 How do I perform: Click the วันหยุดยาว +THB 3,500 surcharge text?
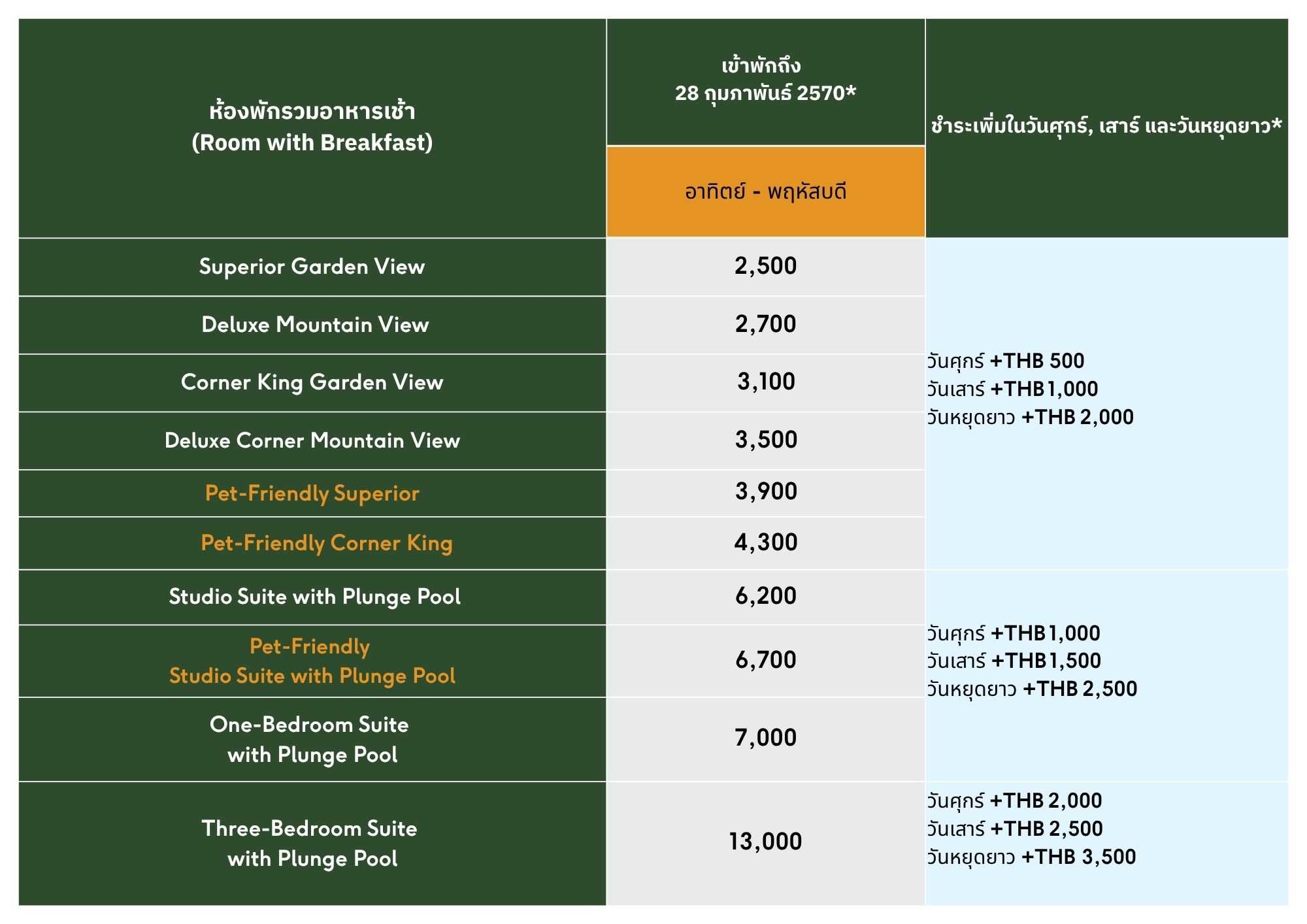pyautogui.click(x=1032, y=857)
